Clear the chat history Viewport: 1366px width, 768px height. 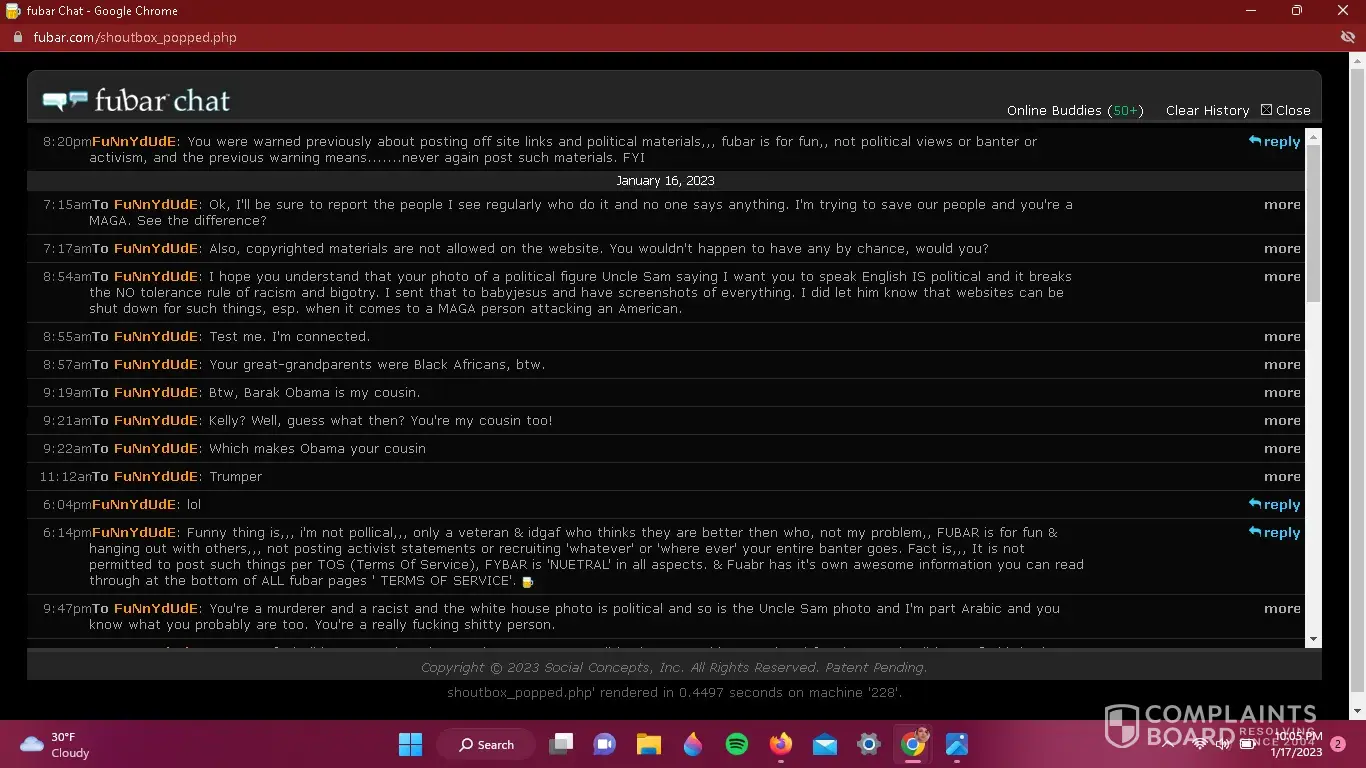point(1207,111)
